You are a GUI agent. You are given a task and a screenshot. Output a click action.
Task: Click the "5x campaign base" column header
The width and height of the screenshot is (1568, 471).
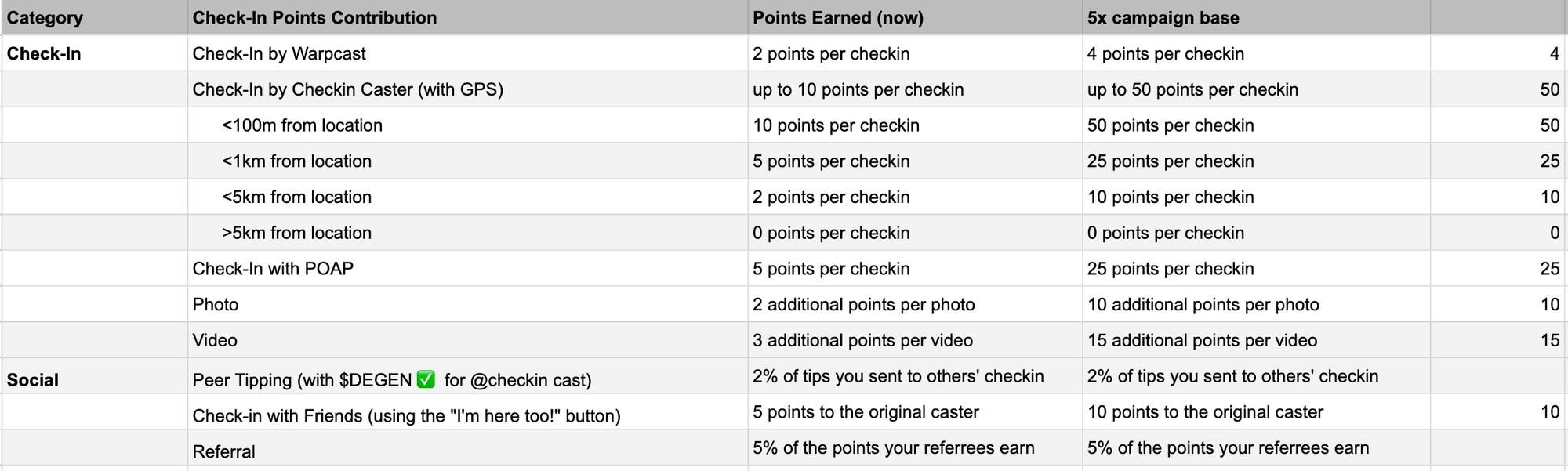tap(1163, 18)
